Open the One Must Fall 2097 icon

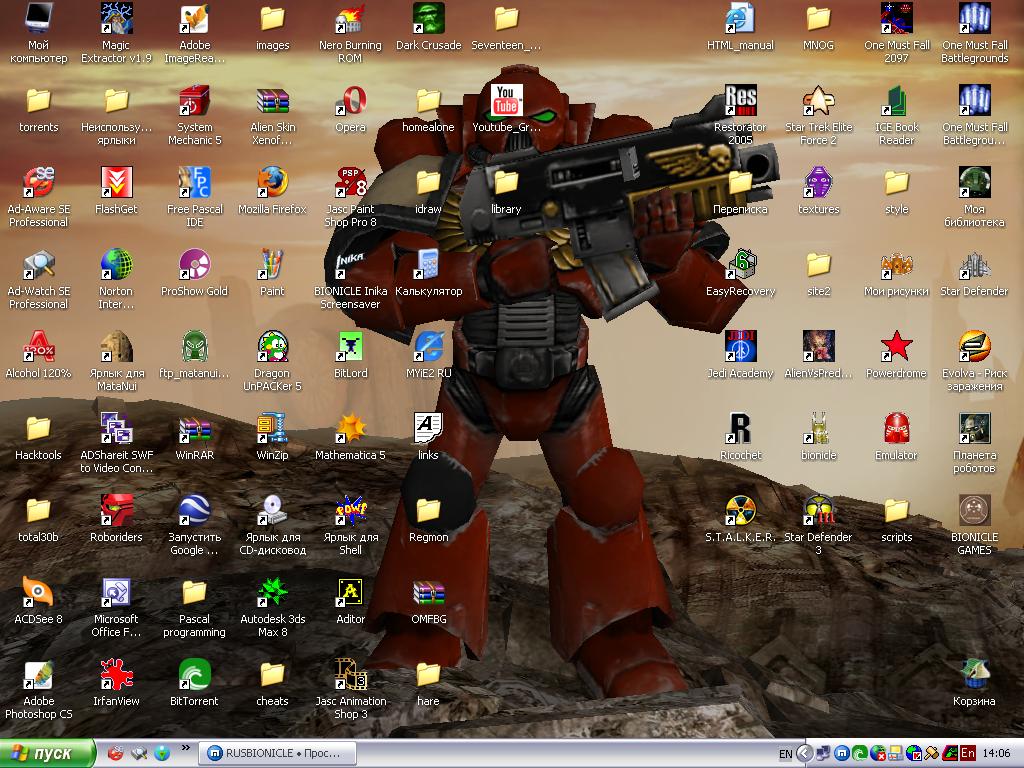tap(897, 18)
